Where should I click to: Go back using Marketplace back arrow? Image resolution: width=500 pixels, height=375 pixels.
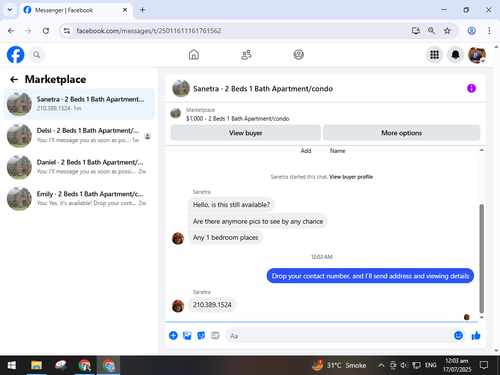coord(14,79)
